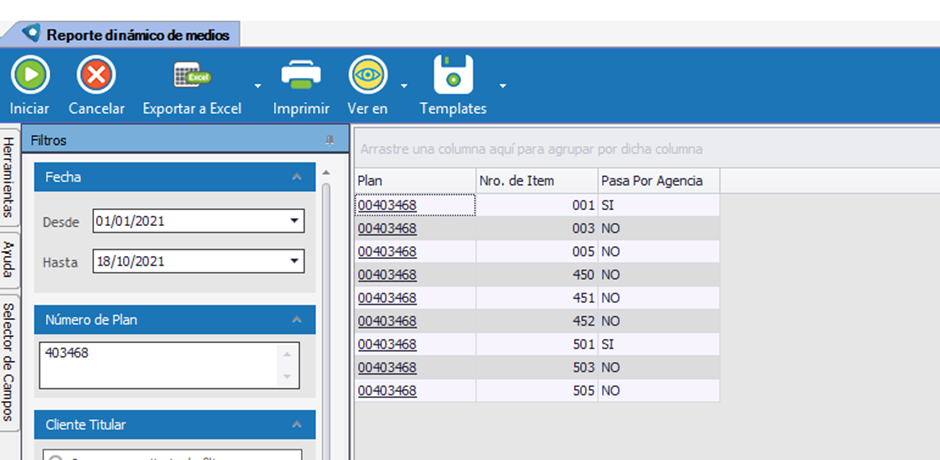Pin the Filtros panel with pushpin icon
The height and width of the screenshot is (460, 940).
[330, 141]
